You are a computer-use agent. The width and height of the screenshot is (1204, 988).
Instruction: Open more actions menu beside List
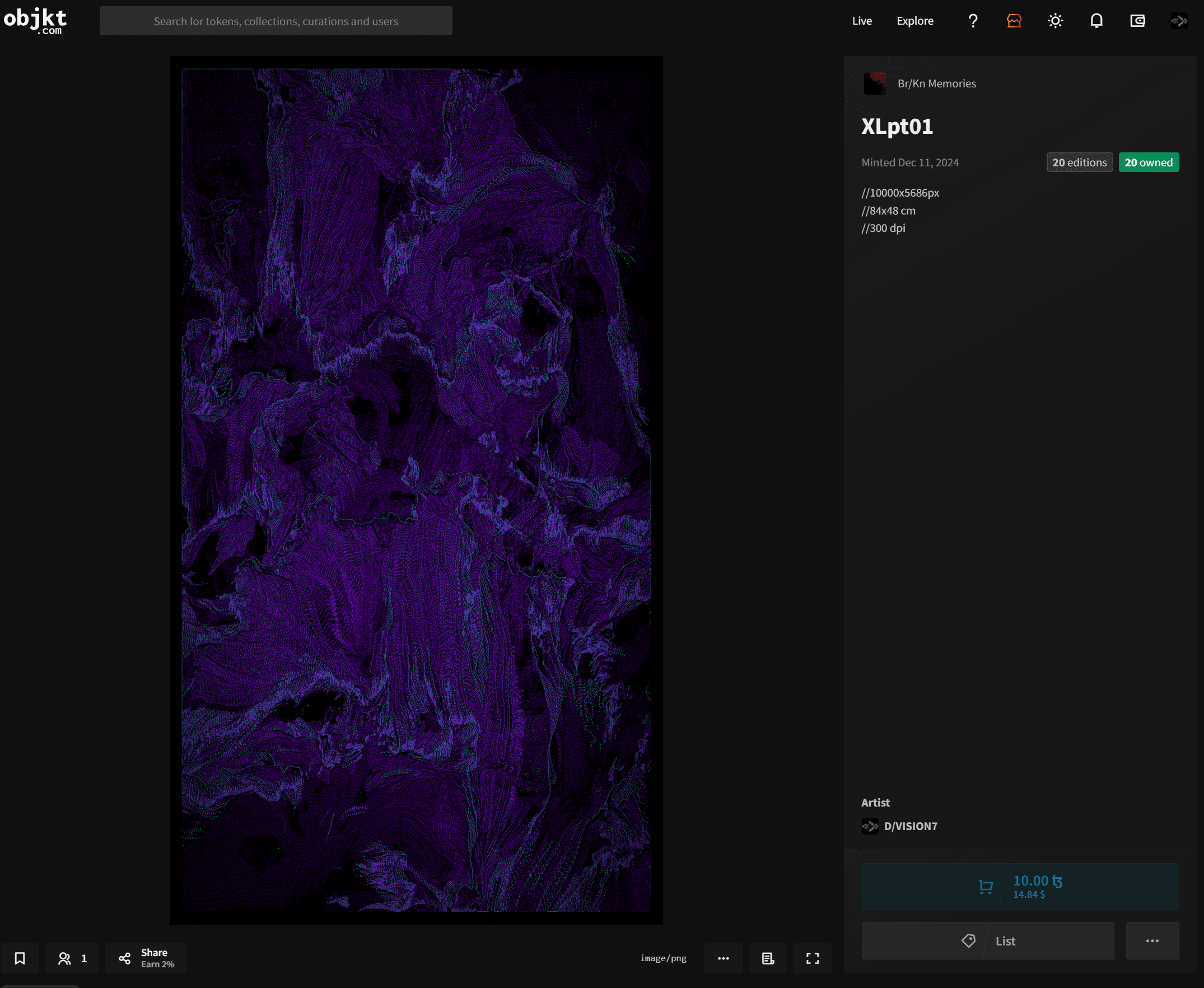[x=1152, y=941]
